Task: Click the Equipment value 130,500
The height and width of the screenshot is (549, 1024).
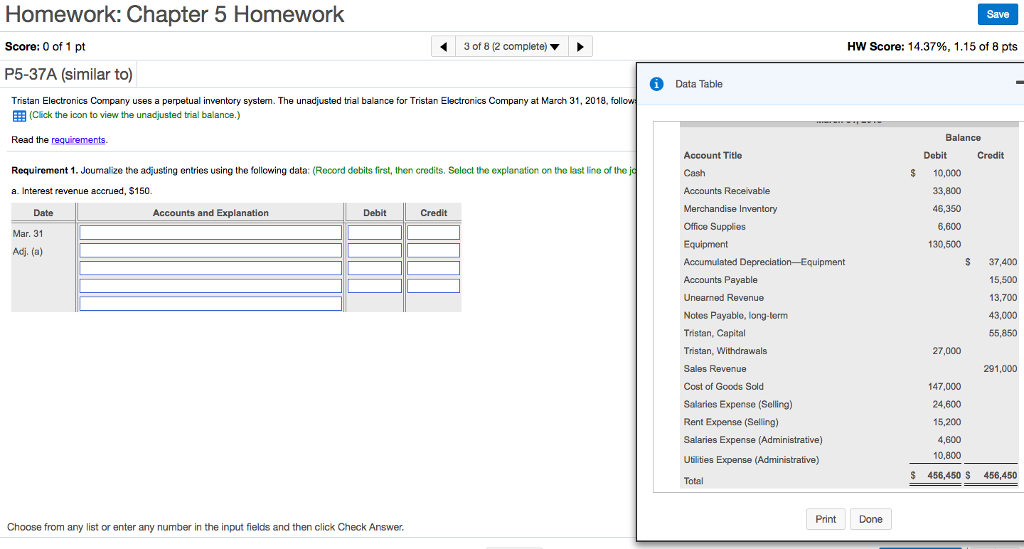Action: [944, 244]
